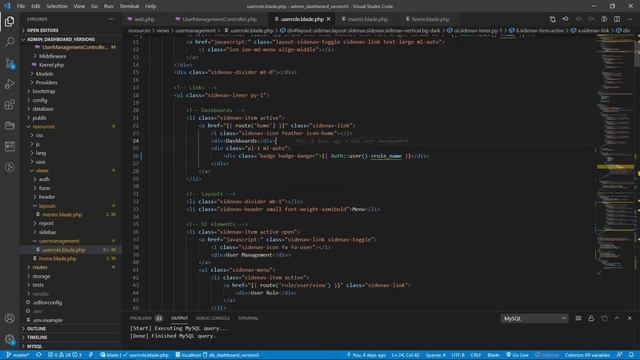Click the split editor icon
The height and width of the screenshot is (360, 640).
[x=617, y=19]
